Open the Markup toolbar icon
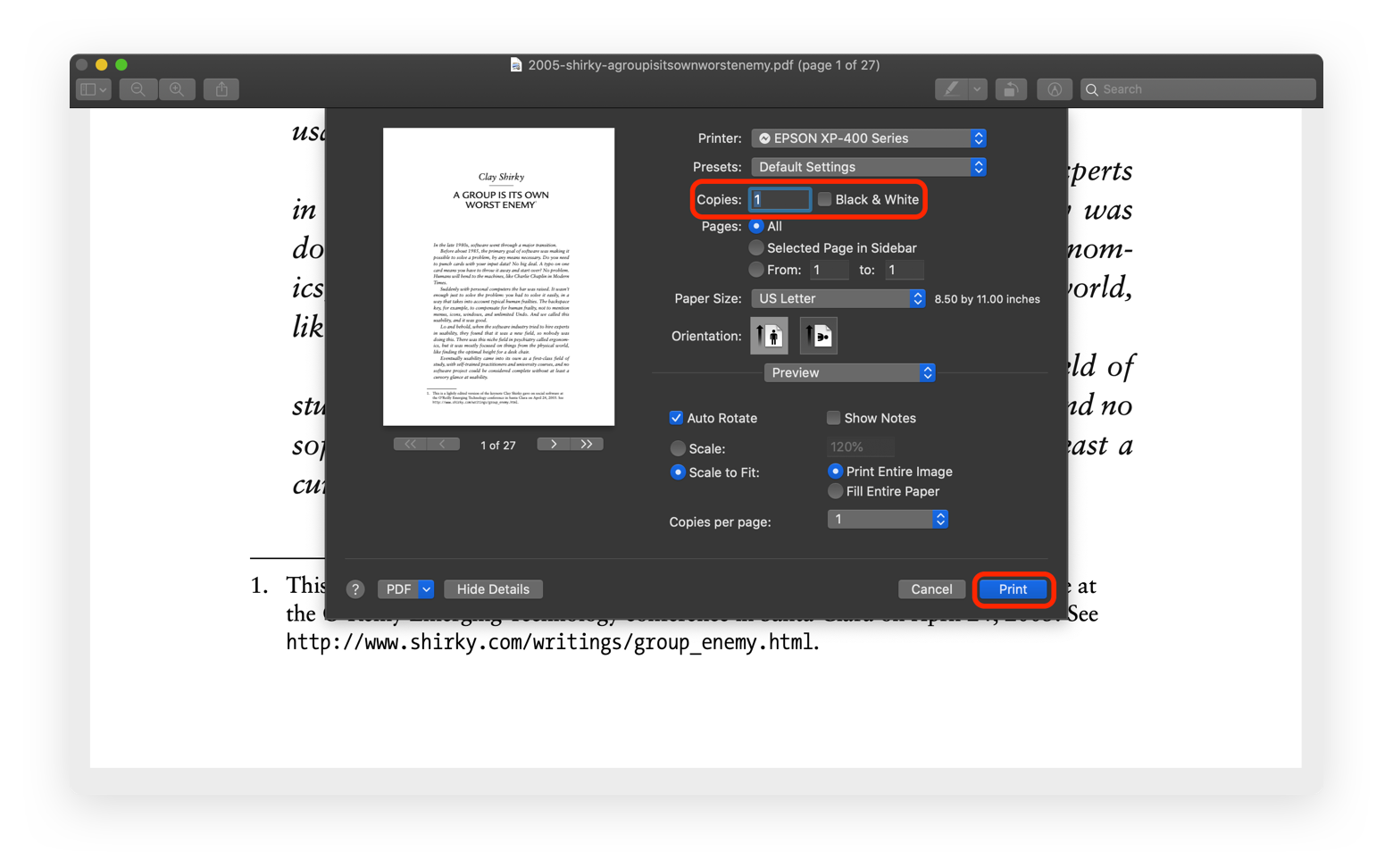Image resolution: width=1393 pixels, height=868 pixels. pyautogui.click(x=1055, y=89)
